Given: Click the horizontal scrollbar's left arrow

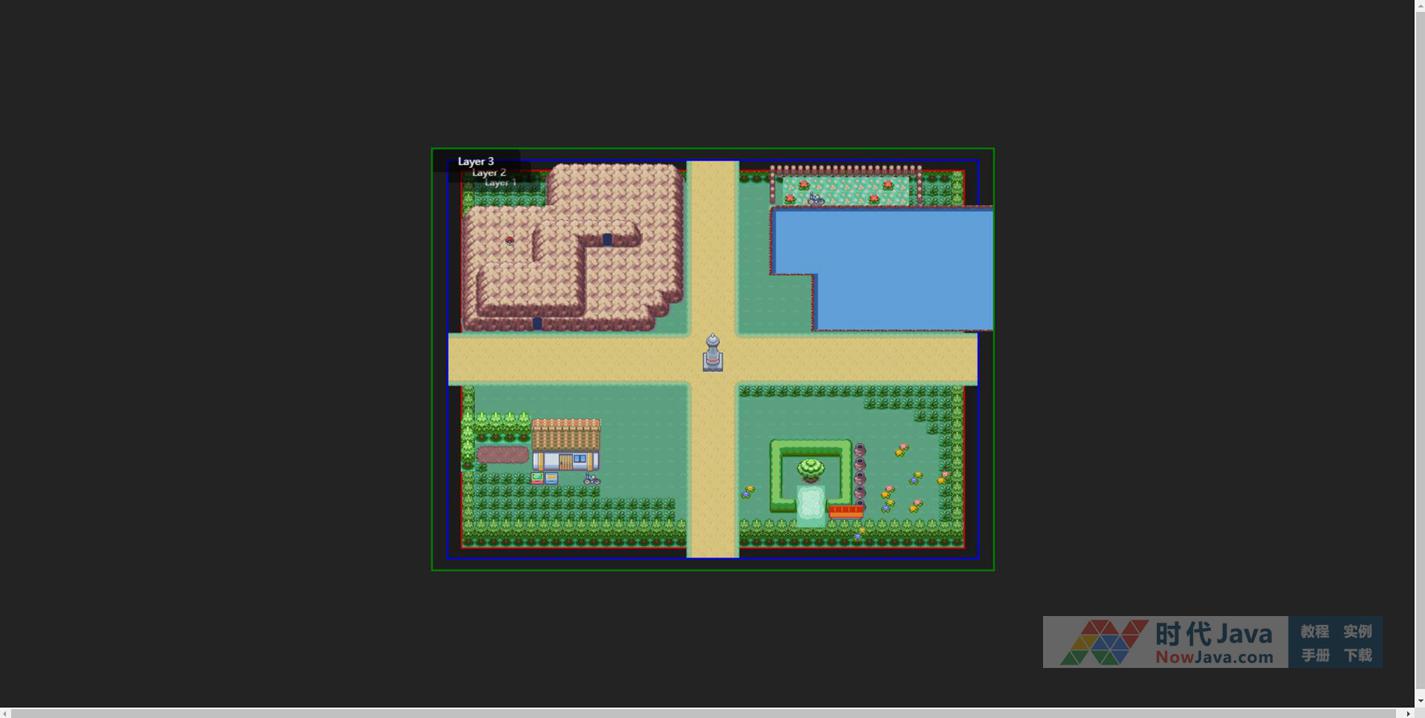Looking at the screenshot, I should click(x=4, y=713).
